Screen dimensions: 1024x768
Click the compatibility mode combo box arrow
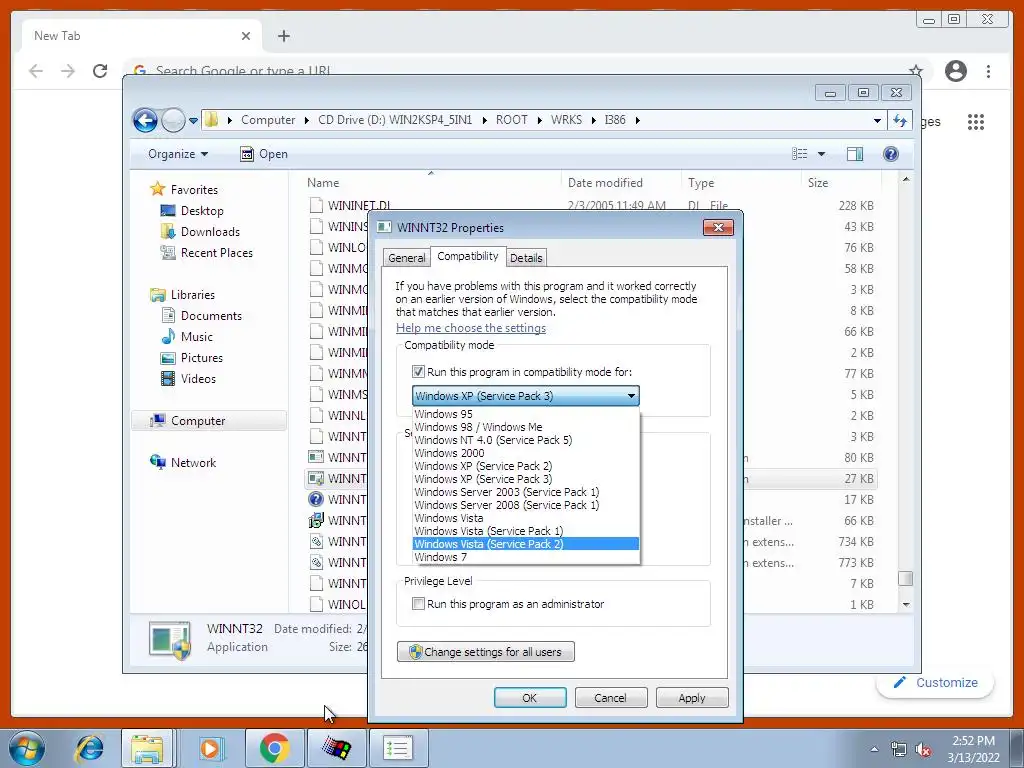[x=631, y=396]
